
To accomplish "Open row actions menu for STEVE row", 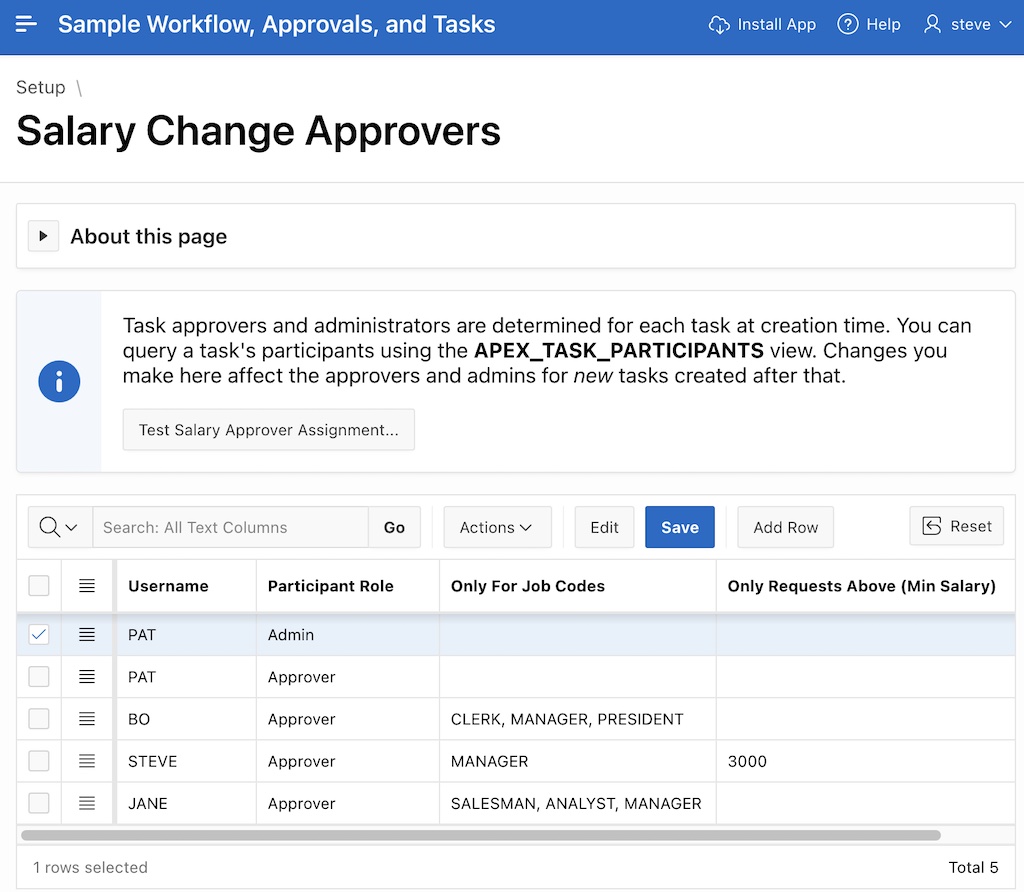I will coord(87,761).
